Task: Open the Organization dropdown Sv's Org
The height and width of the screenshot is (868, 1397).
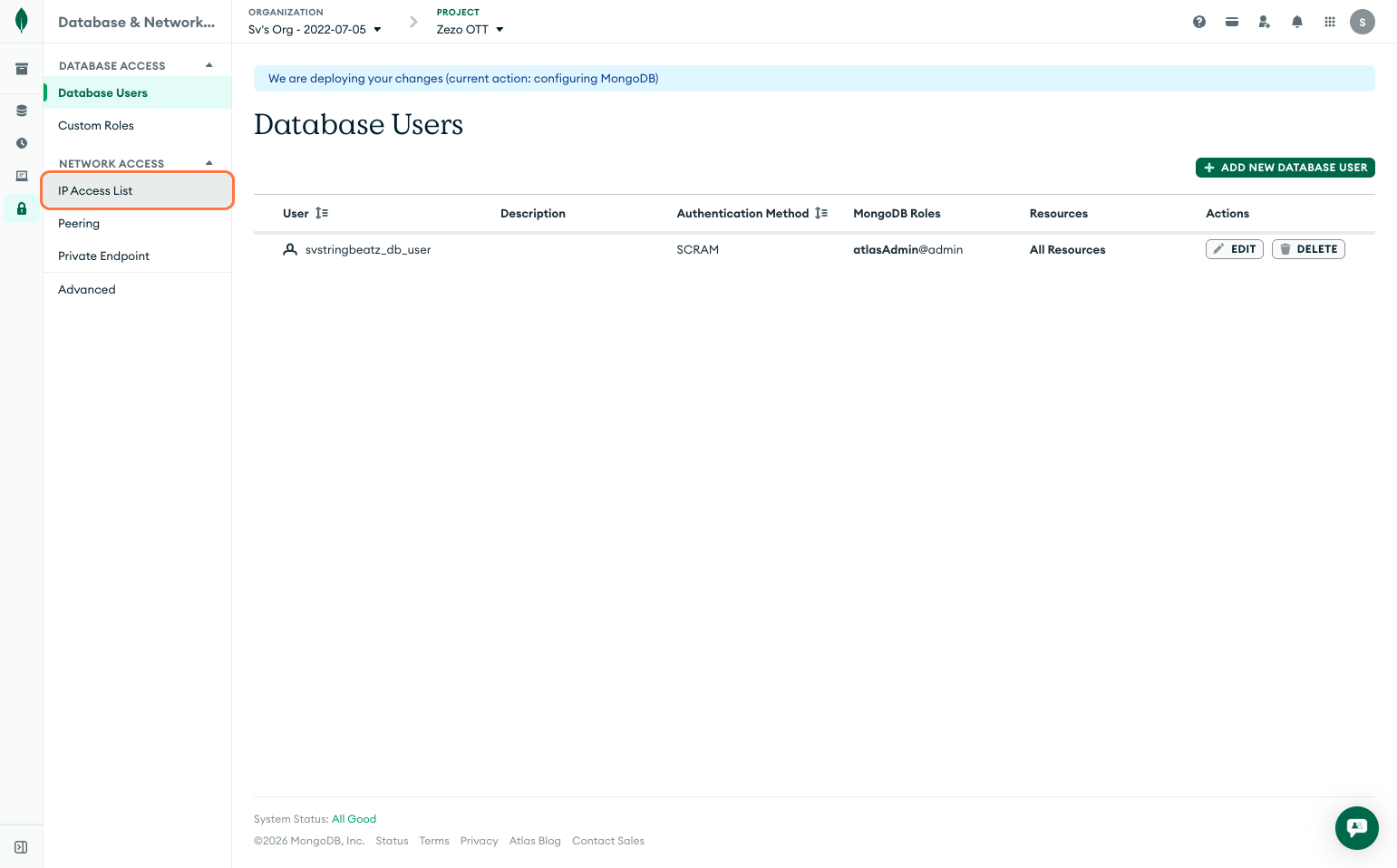Action: [x=315, y=29]
